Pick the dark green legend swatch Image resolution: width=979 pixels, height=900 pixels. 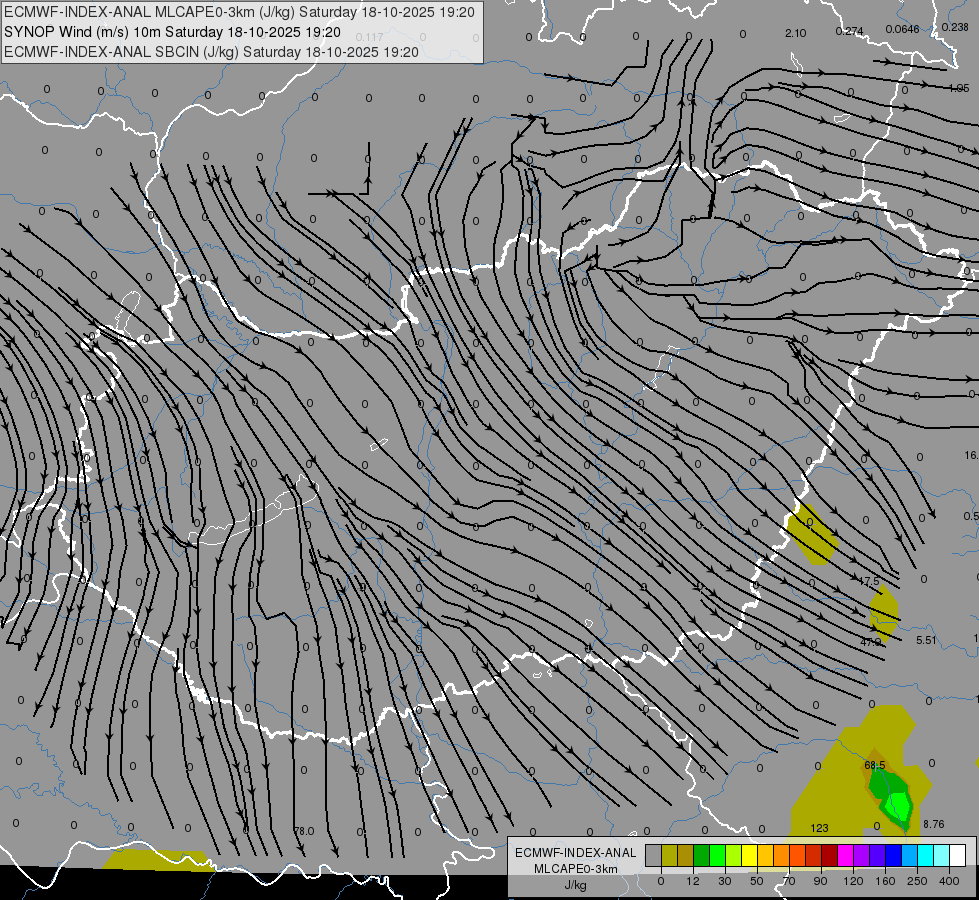click(702, 855)
